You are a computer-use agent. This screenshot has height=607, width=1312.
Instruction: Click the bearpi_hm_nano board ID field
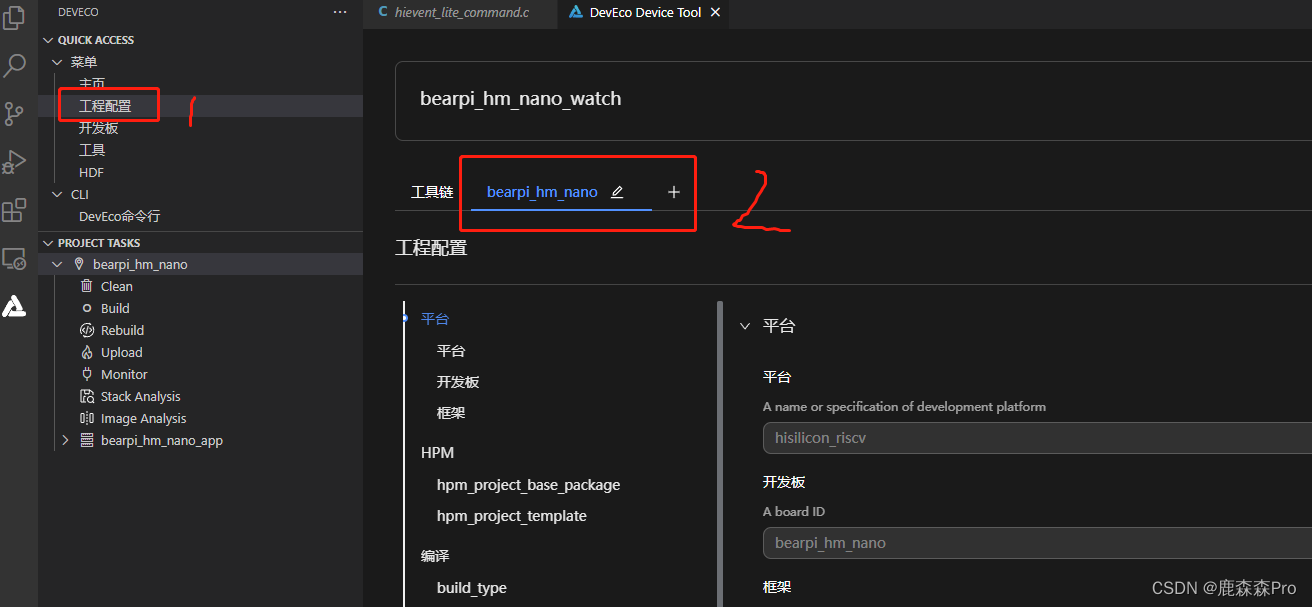(1037, 543)
